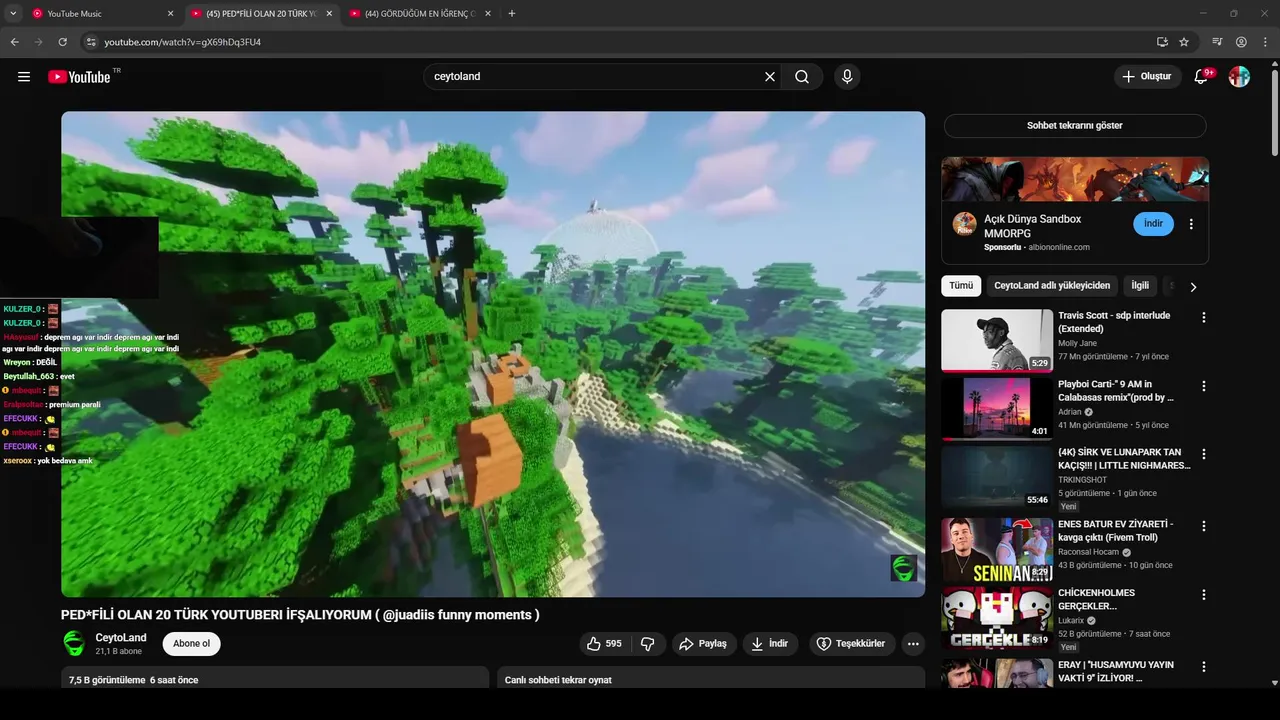Select the Tümü filter chip

[x=961, y=286]
